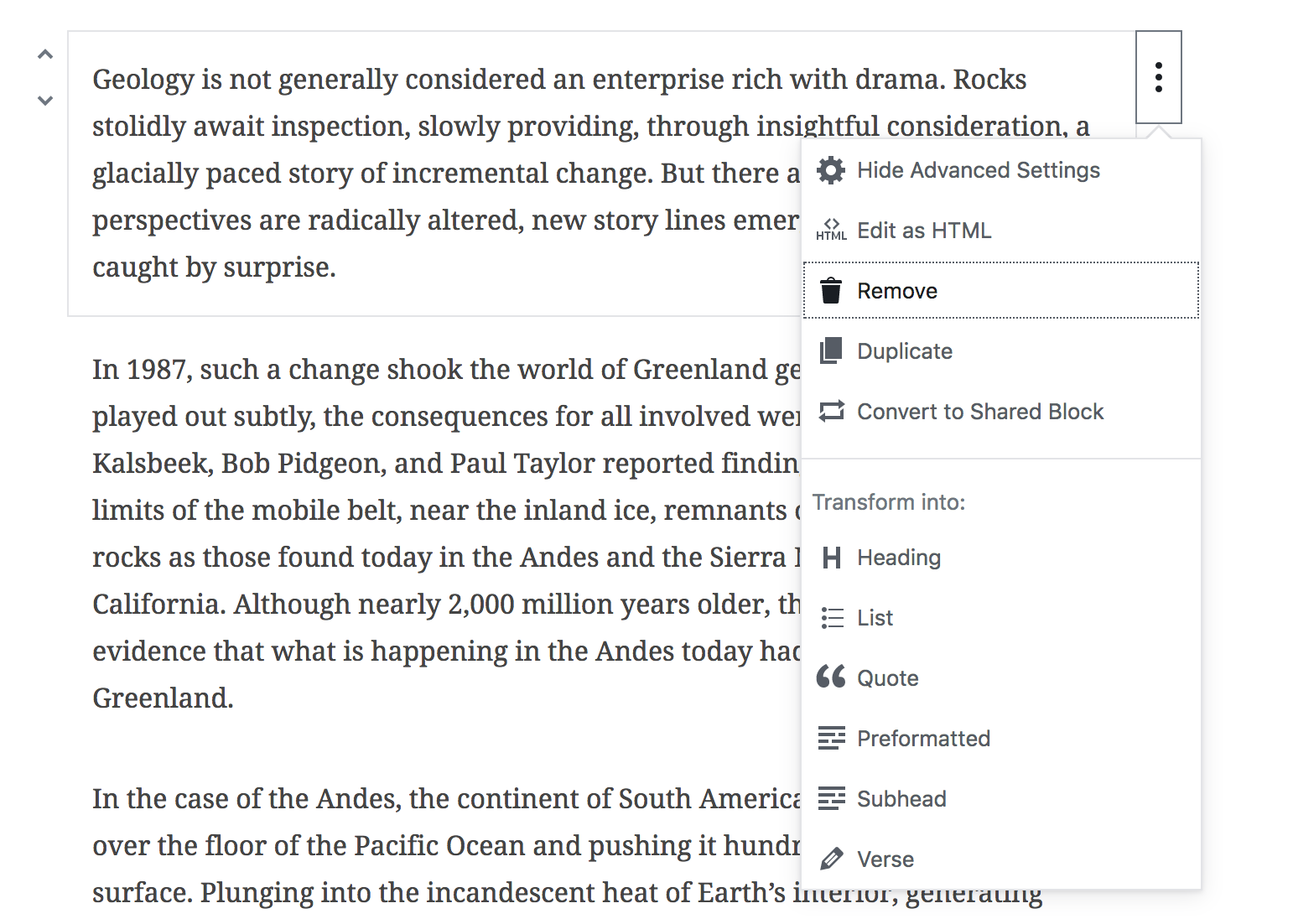The image size is (1293, 924).
Task: Move the block down with the down arrow
Action: [x=45, y=100]
